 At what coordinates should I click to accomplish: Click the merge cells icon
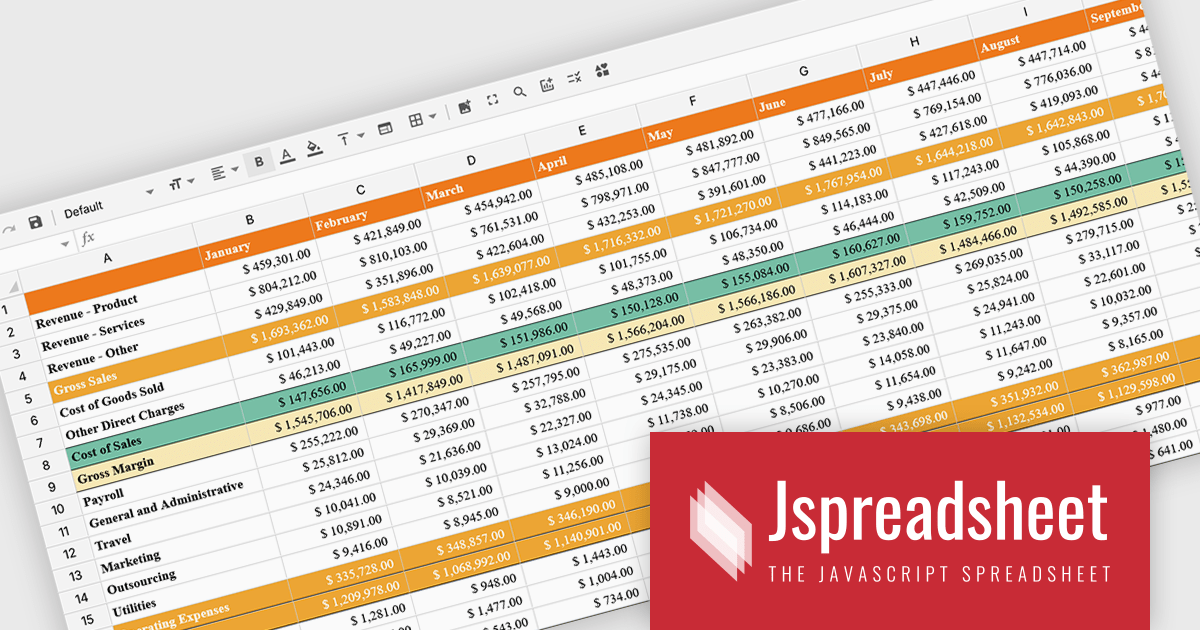click(x=385, y=130)
